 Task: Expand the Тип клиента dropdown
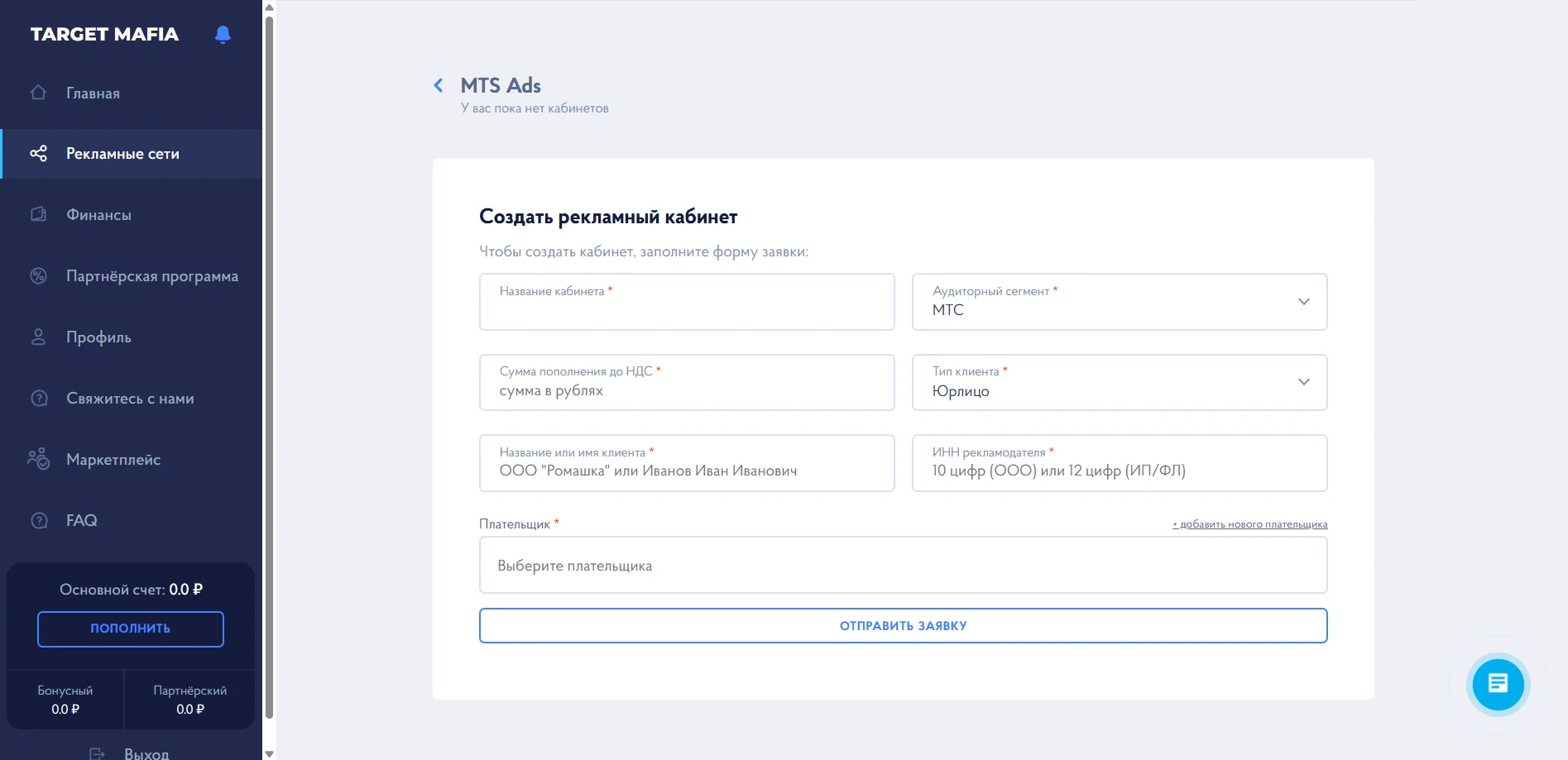point(1120,382)
